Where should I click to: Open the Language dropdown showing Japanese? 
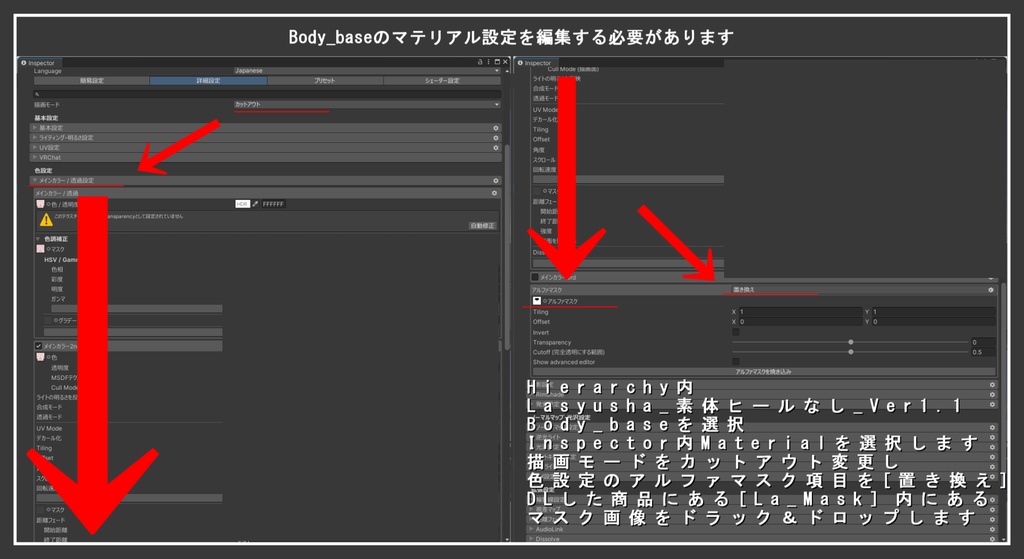click(367, 71)
